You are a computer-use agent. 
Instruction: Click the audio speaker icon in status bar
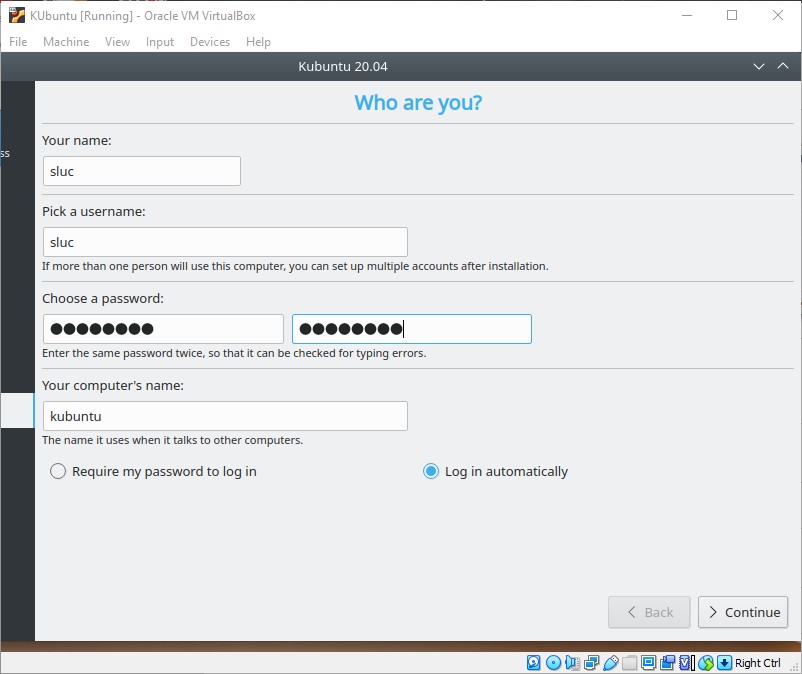[x=572, y=663]
